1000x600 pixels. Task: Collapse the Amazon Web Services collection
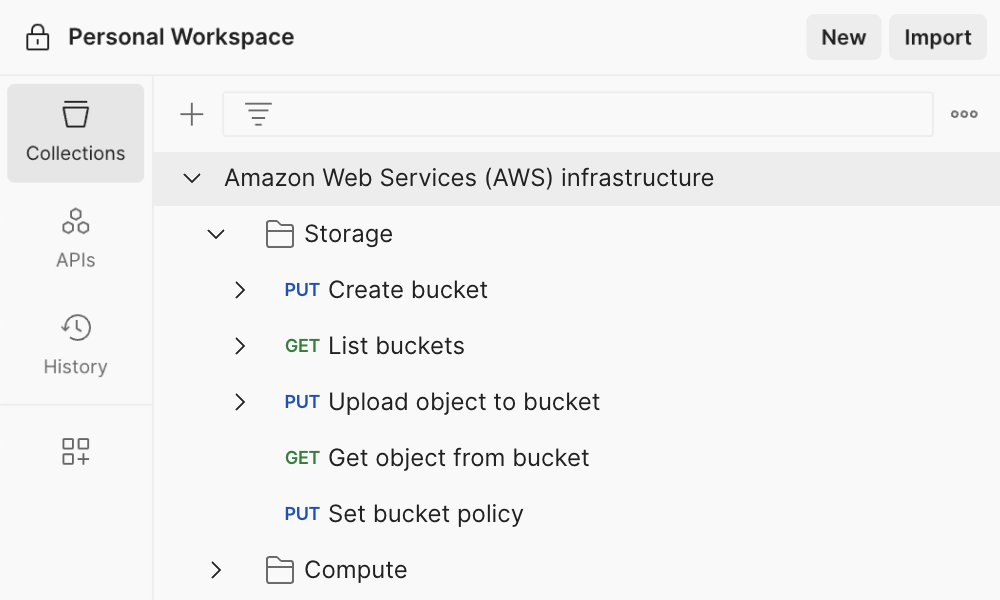coord(190,178)
